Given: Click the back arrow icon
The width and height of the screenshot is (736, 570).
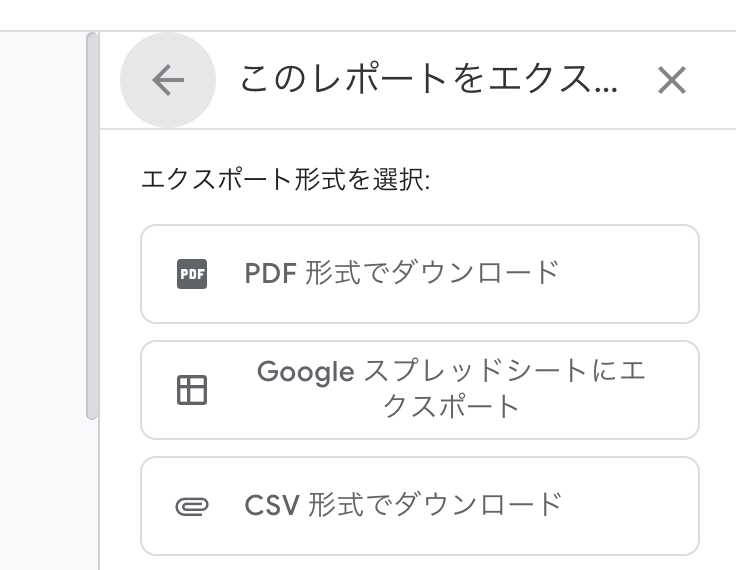Looking at the screenshot, I should click(168, 81).
